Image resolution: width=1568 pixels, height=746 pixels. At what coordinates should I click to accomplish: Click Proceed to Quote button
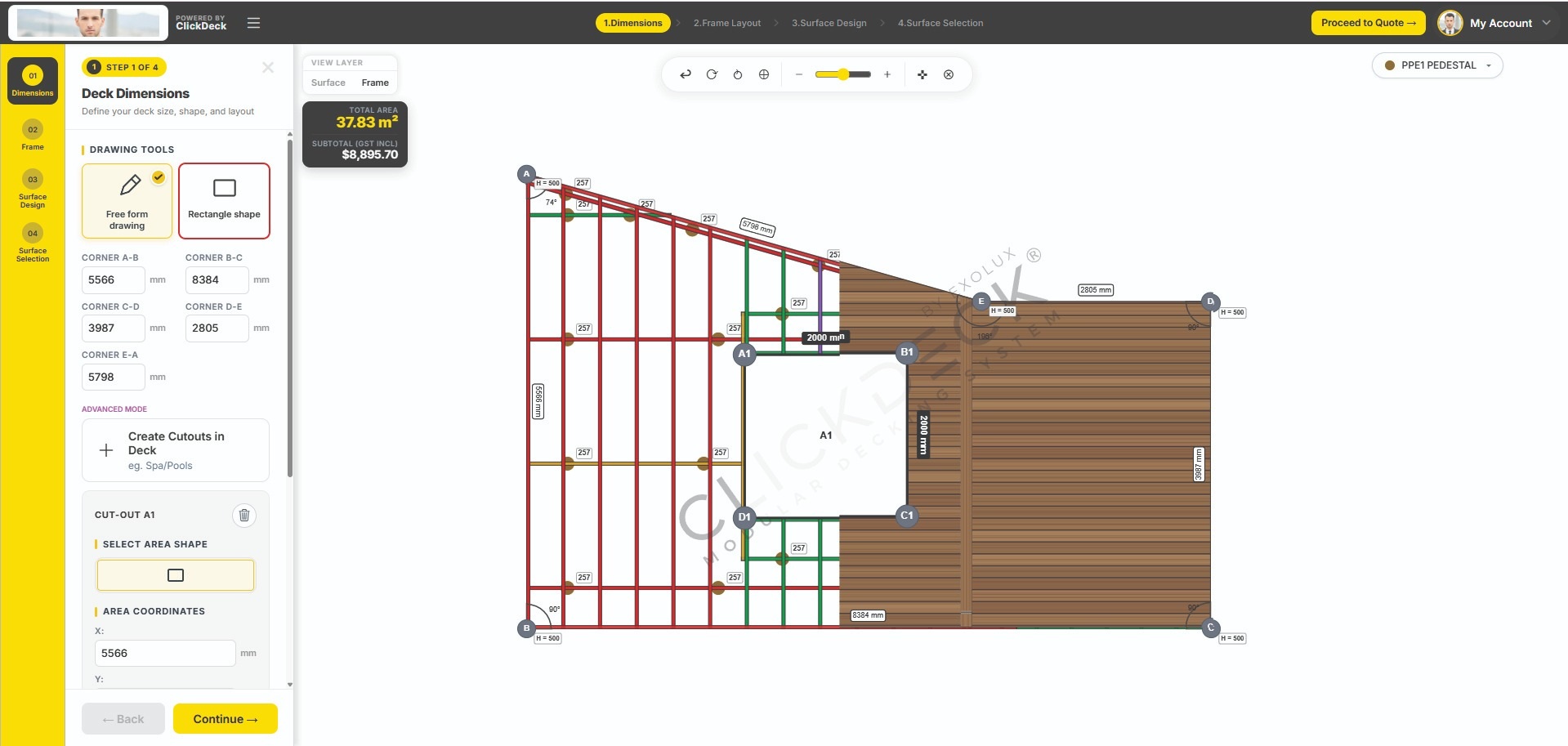[x=1368, y=23]
